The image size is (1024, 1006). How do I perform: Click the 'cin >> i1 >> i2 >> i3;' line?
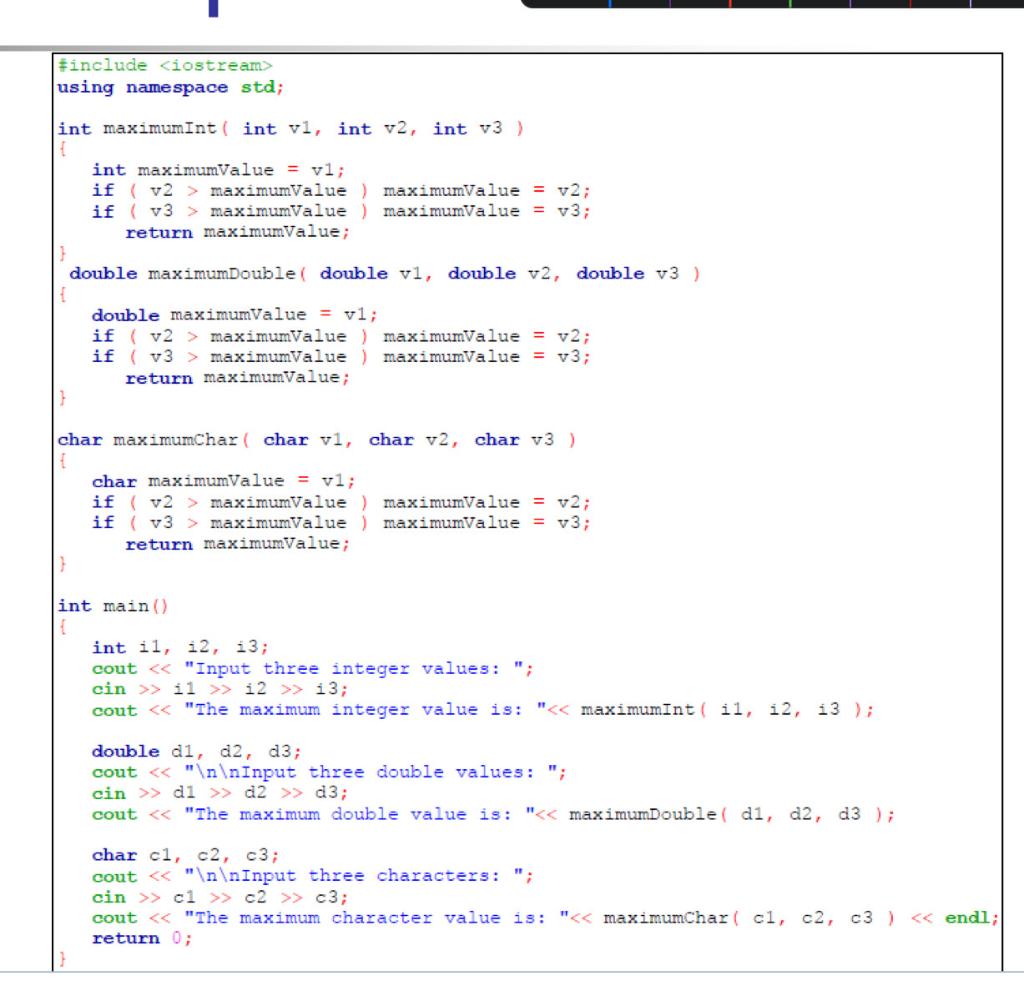point(220,689)
